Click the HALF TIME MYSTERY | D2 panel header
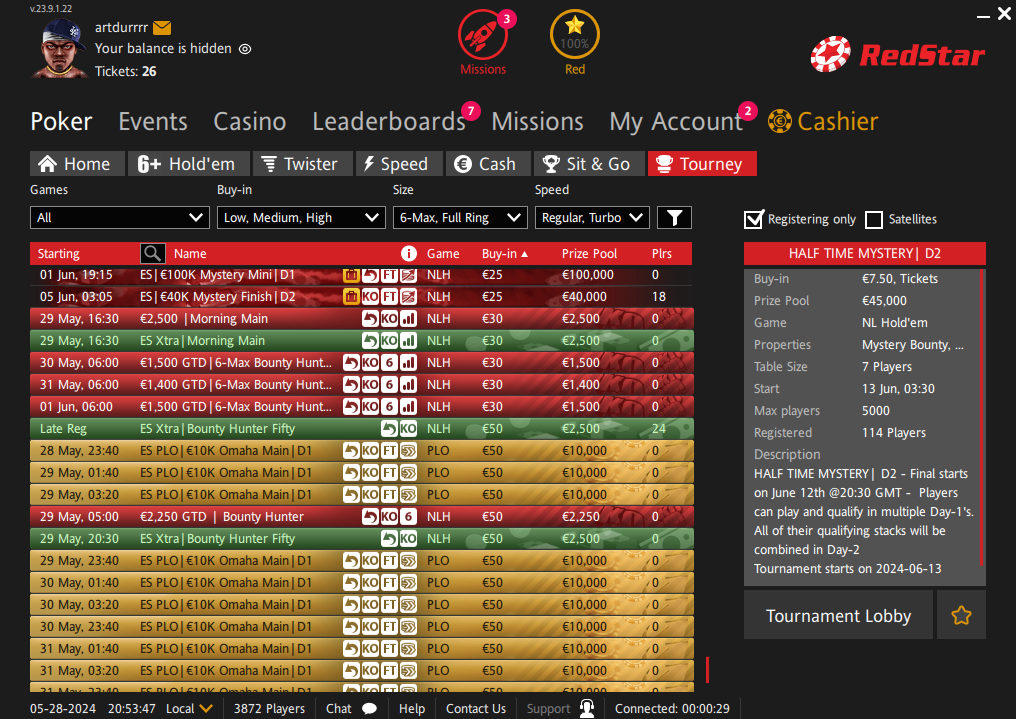 point(864,253)
